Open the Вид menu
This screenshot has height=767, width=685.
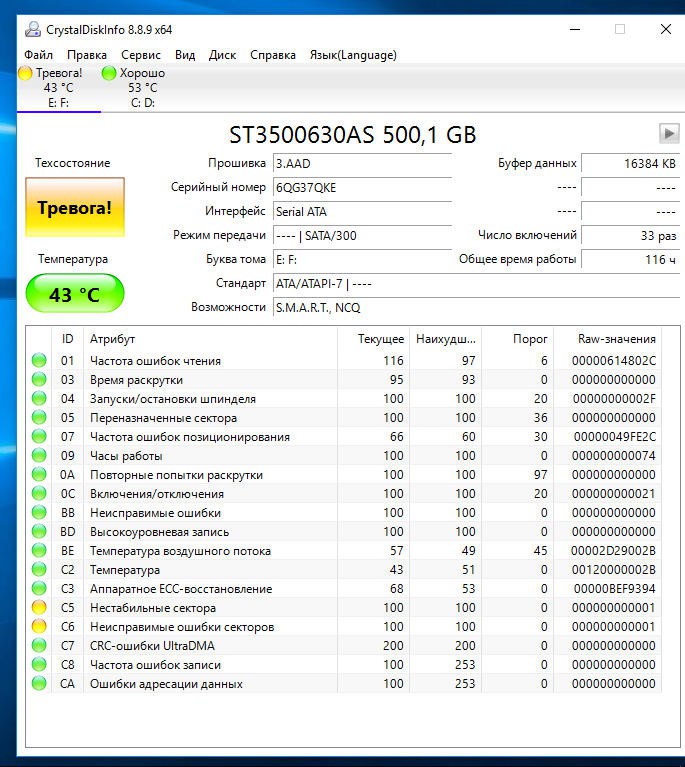click(185, 55)
